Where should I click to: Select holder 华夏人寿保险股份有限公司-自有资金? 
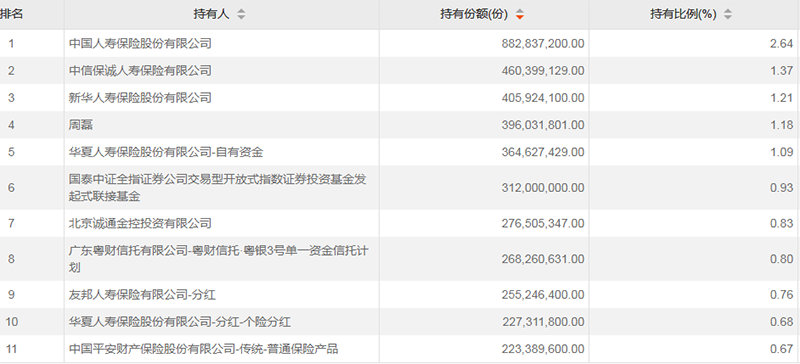[x=166, y=152]
